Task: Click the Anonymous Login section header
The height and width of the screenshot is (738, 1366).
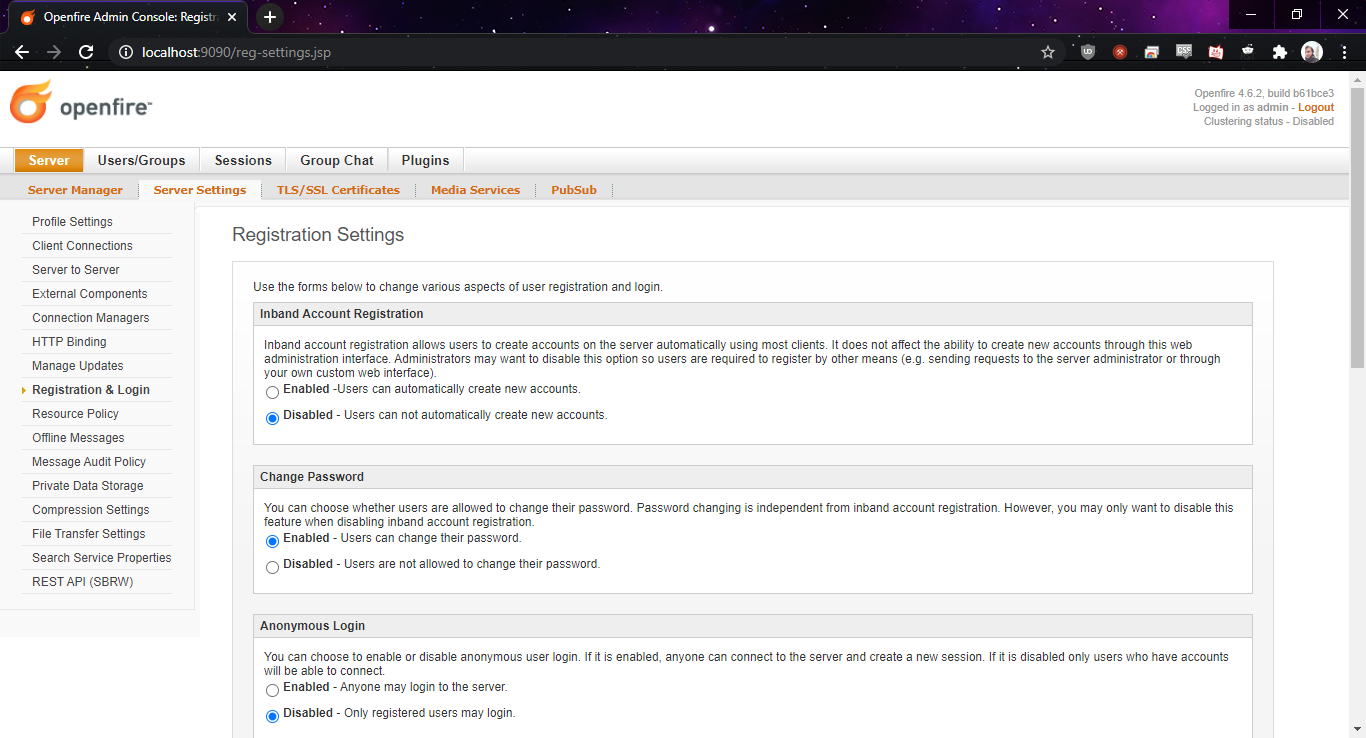Action: (x=752, y=626)
